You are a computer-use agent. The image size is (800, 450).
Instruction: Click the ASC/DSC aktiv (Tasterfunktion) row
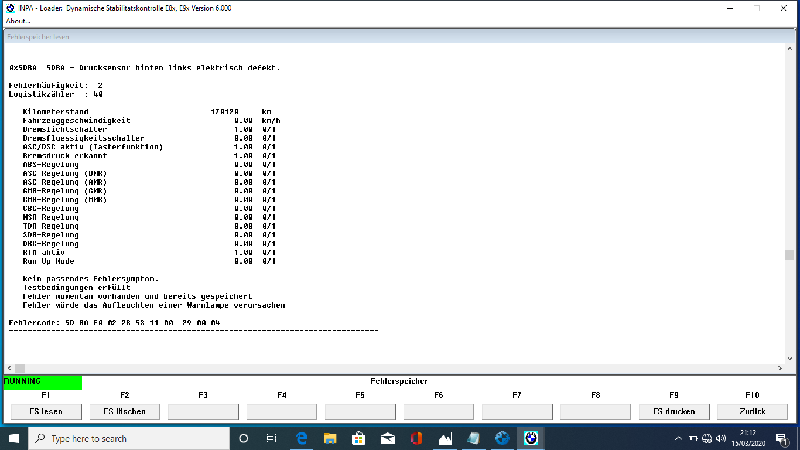149,147
